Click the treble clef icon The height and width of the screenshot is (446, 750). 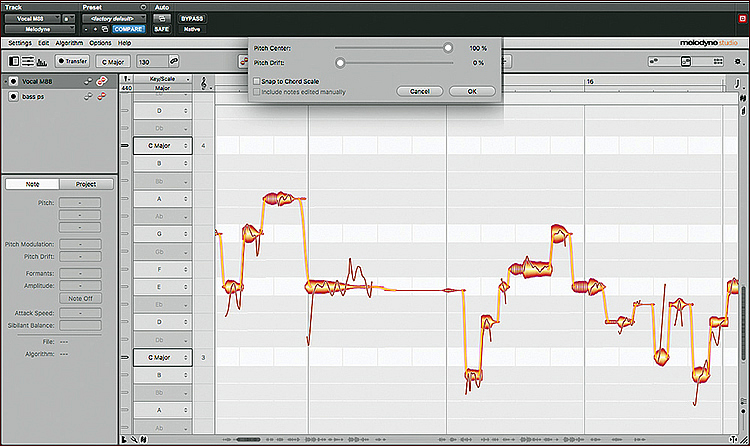[205, 81]
